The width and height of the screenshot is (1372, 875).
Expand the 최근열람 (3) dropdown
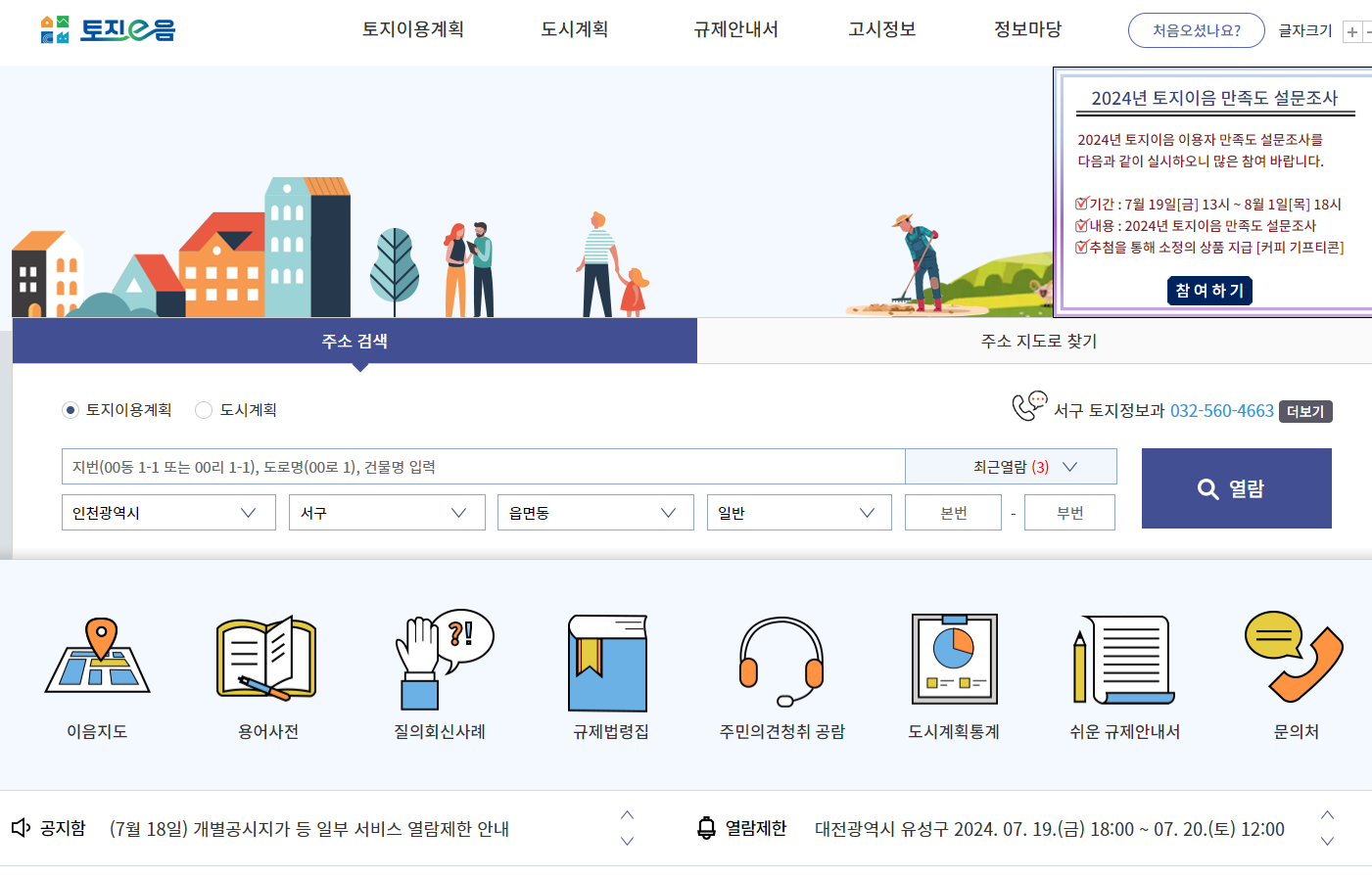[1011, 467]
